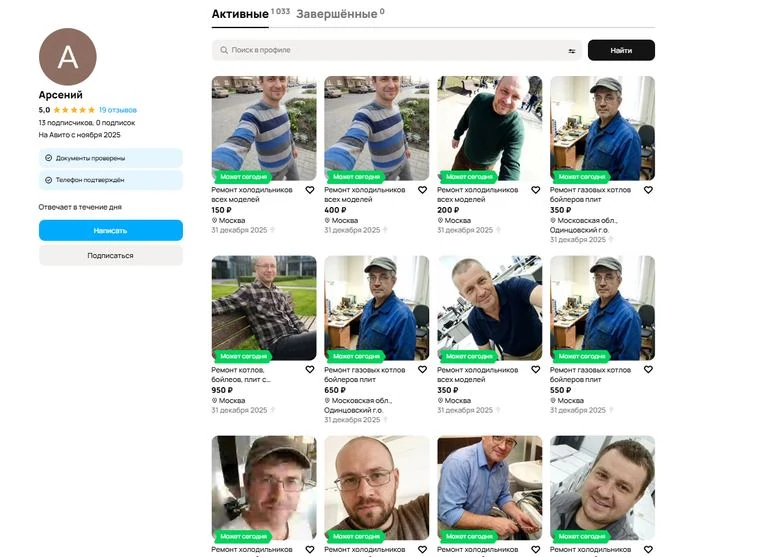Click the heart under the smiling man in gray hoodie
The height and width of the screenshot is (557, 760).
pos(648,549)
